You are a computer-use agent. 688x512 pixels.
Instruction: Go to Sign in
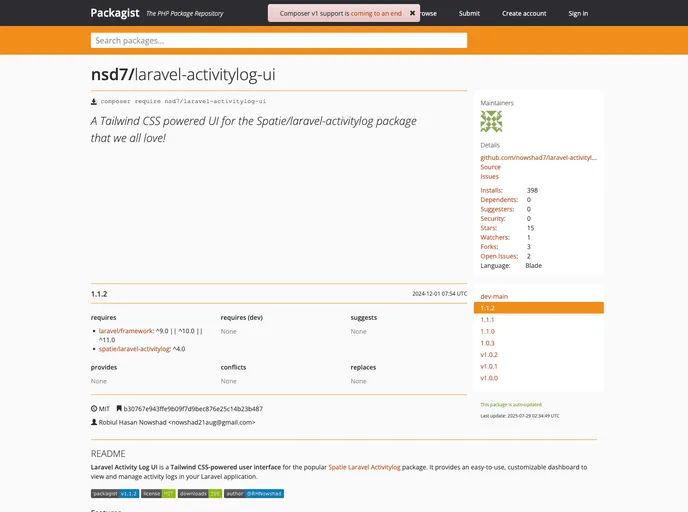(x=578, y=14)
